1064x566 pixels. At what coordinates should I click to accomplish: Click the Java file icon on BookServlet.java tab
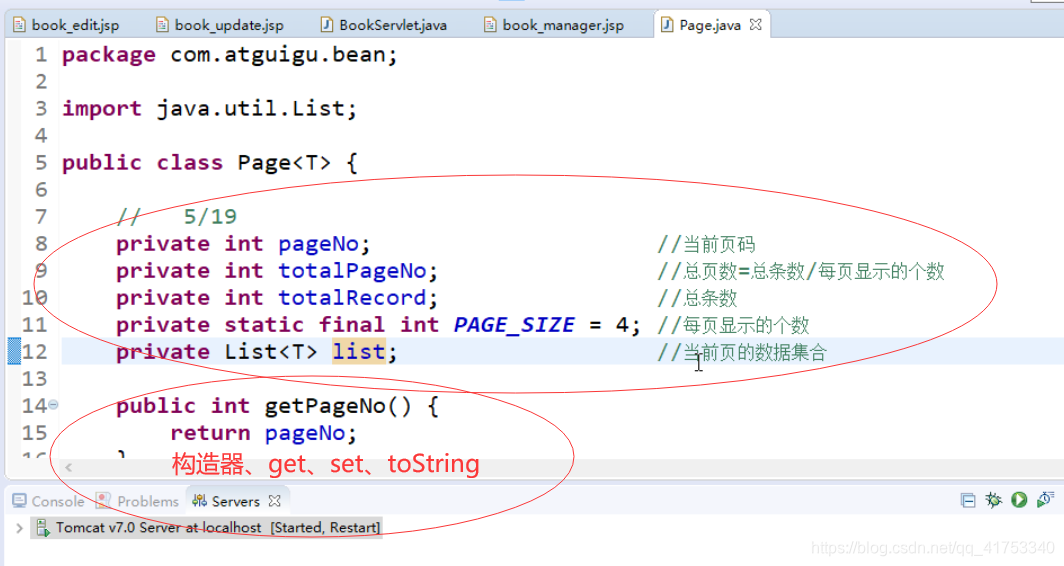[x=327, y=25]
